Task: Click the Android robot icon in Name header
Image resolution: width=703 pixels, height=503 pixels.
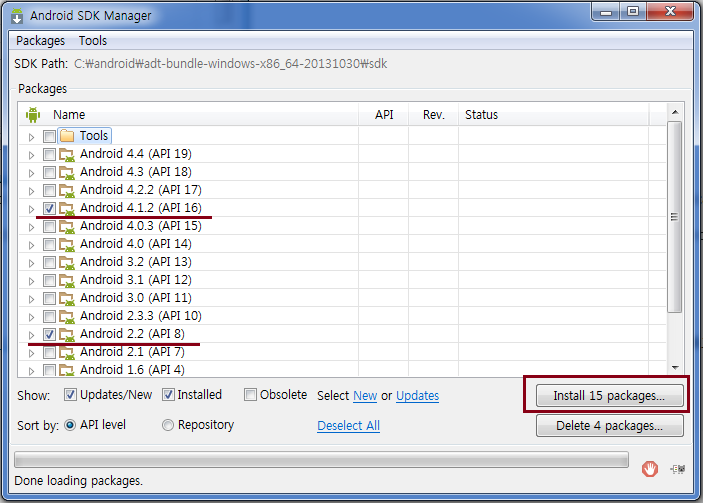Action: coord(33,115)
